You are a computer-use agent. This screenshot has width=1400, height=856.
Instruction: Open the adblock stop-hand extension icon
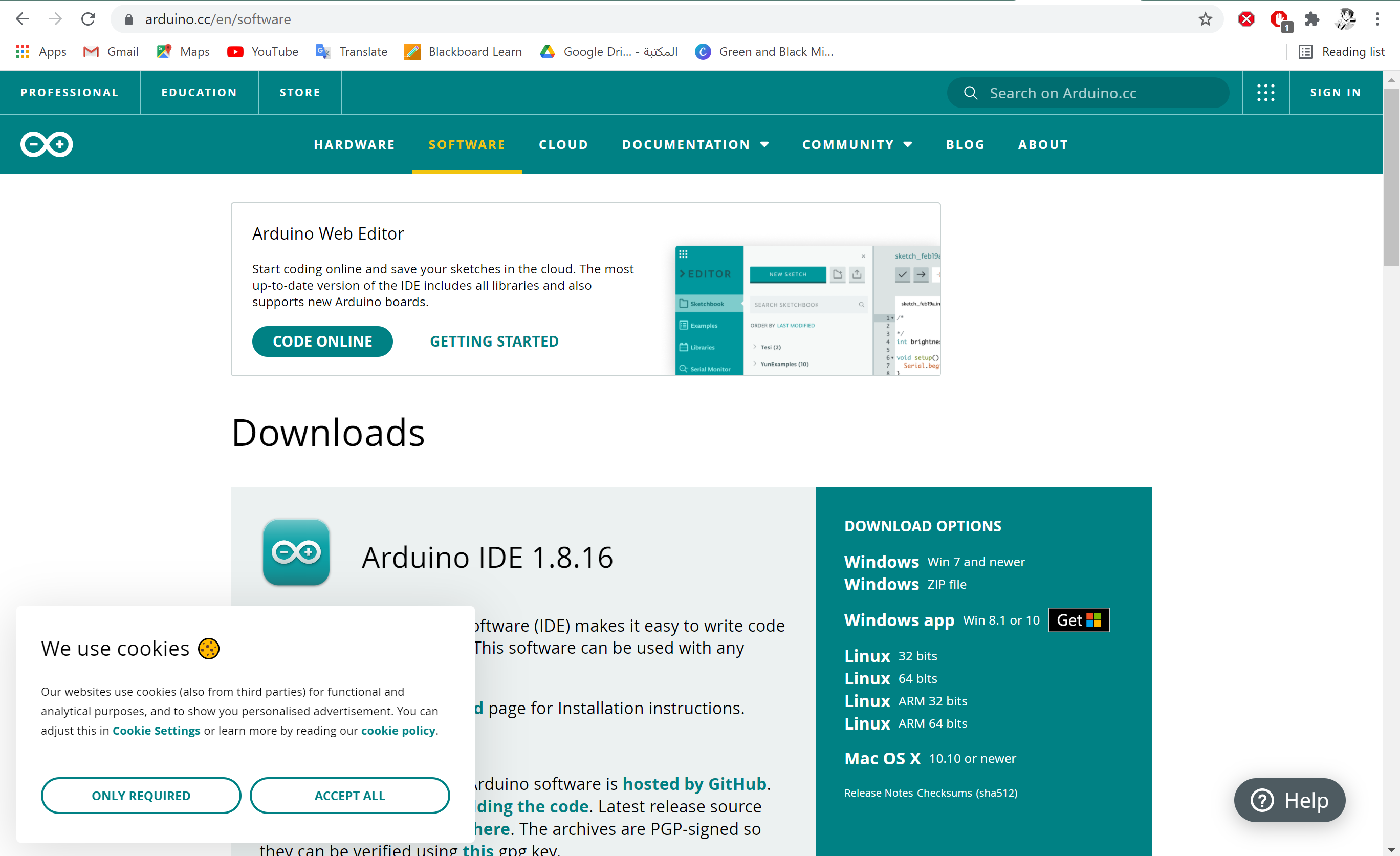(x=1280, y=20)
